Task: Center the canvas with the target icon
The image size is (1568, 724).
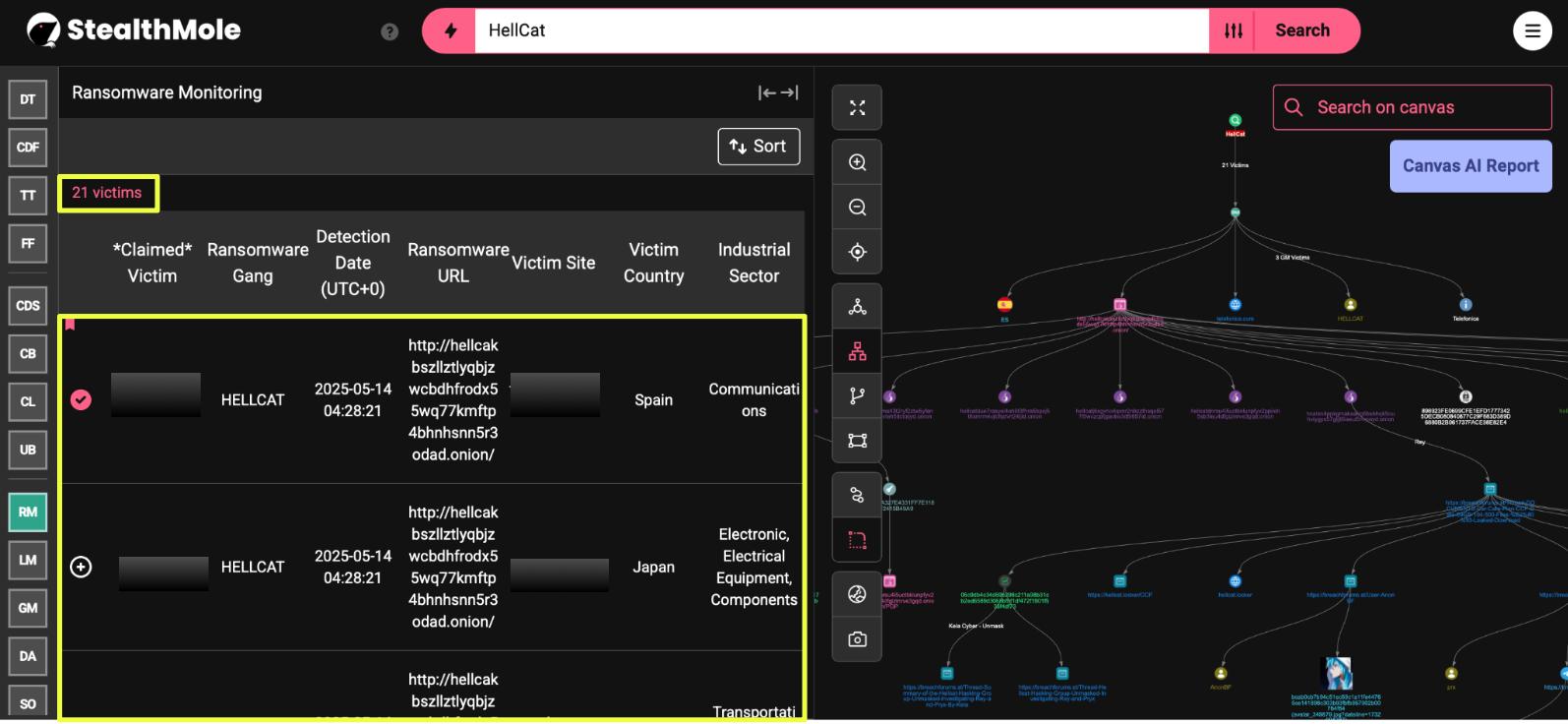Action: 857,253
